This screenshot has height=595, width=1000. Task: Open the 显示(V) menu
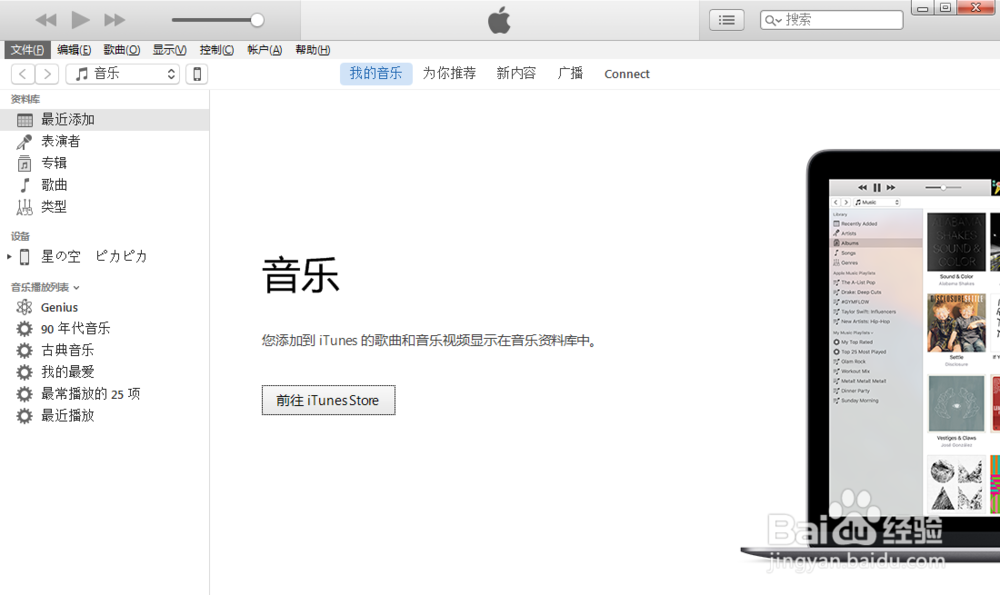170,50
